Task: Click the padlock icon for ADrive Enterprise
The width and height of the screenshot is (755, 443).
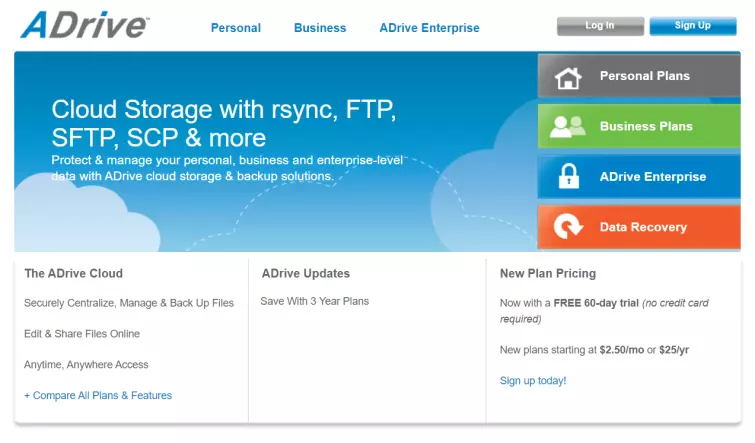Action: click(568, 177)
